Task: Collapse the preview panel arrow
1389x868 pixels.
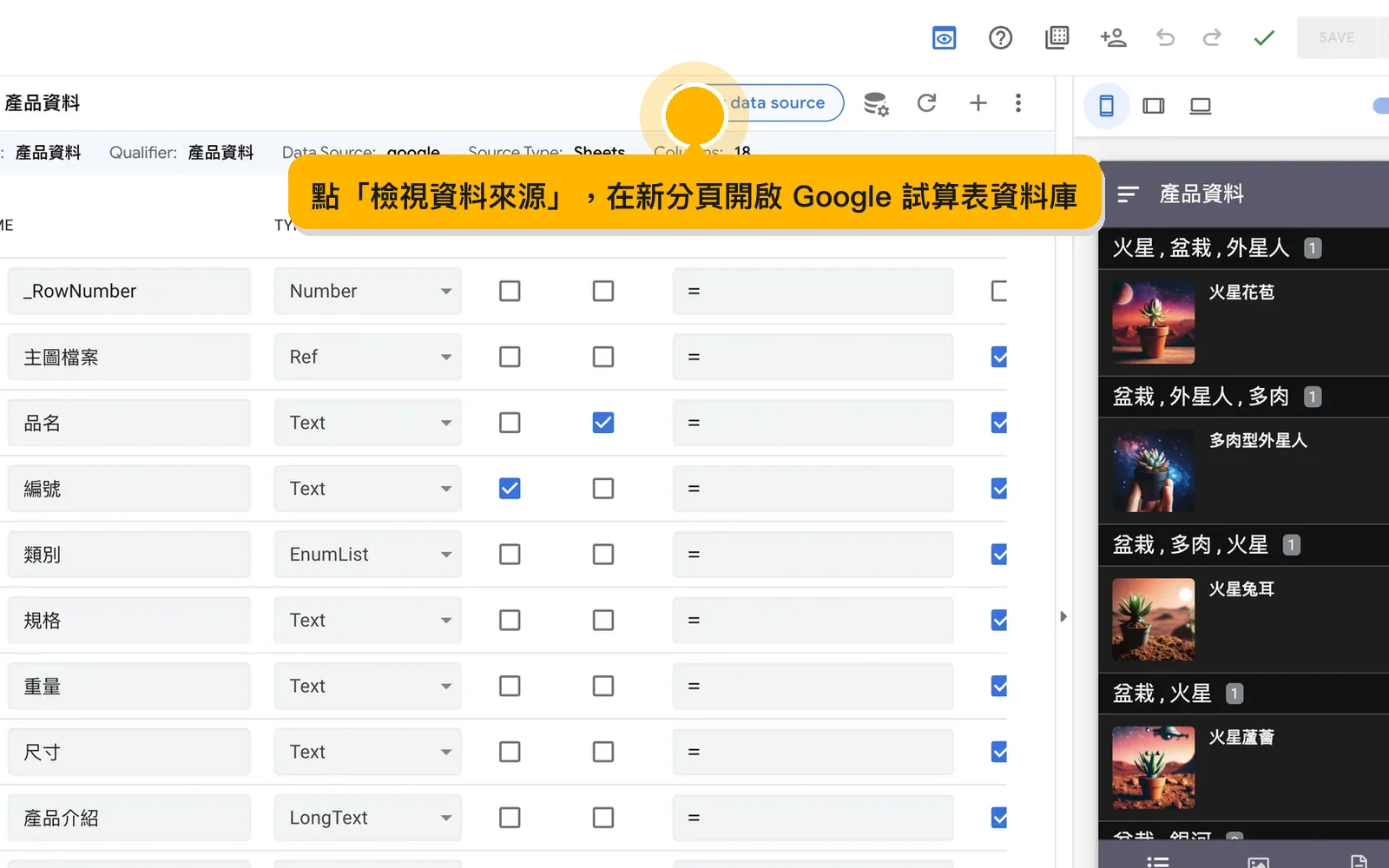Action: 1063,617
